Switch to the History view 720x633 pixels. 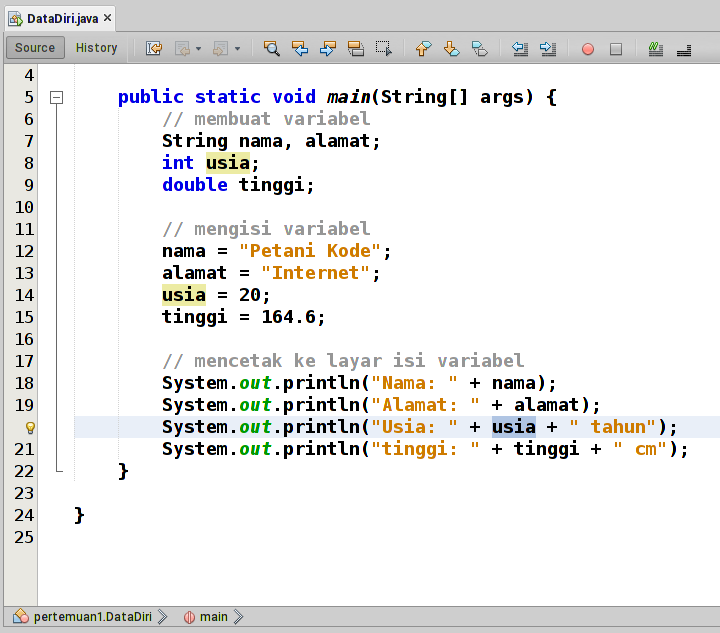(96, 48)
